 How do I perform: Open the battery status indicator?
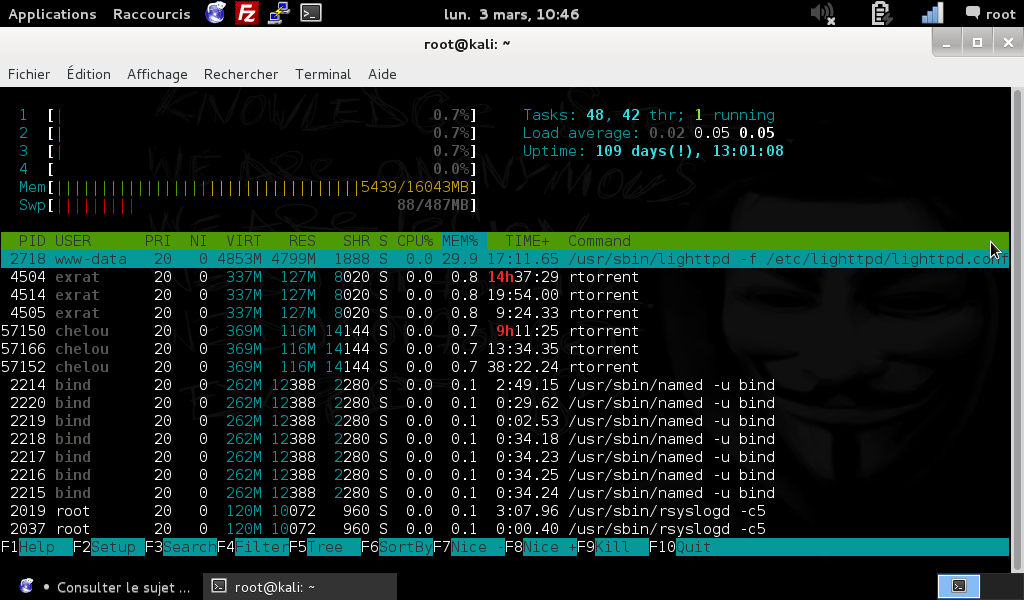[x=881, y=14]
